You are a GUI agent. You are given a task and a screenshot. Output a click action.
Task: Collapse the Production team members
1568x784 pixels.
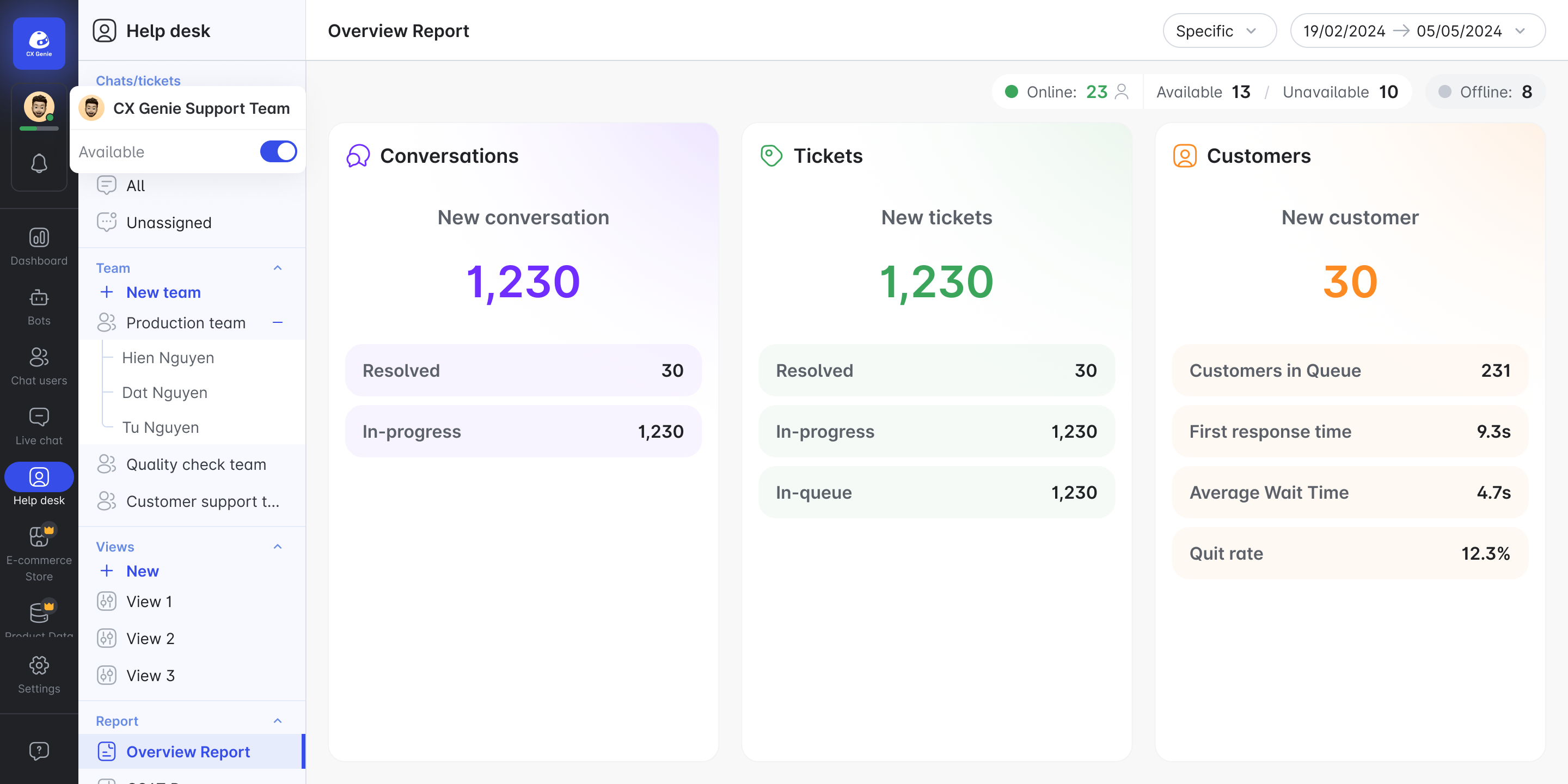tap(278, 323)
